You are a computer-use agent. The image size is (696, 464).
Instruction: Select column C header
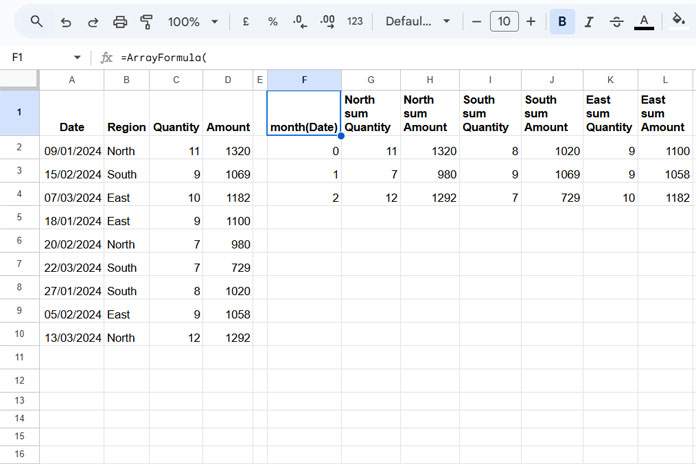(176, 80)
